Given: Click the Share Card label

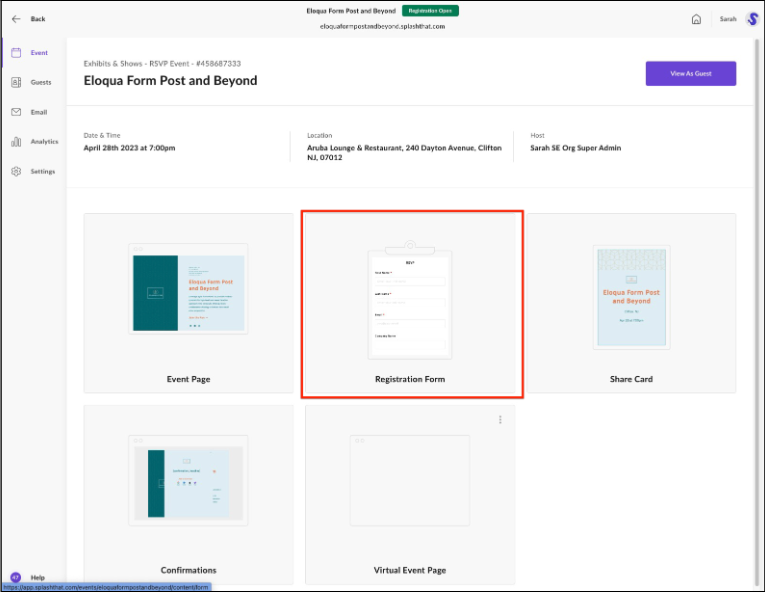Looking at the screenshot, I should pyautogui.click(x=631, y=379).
